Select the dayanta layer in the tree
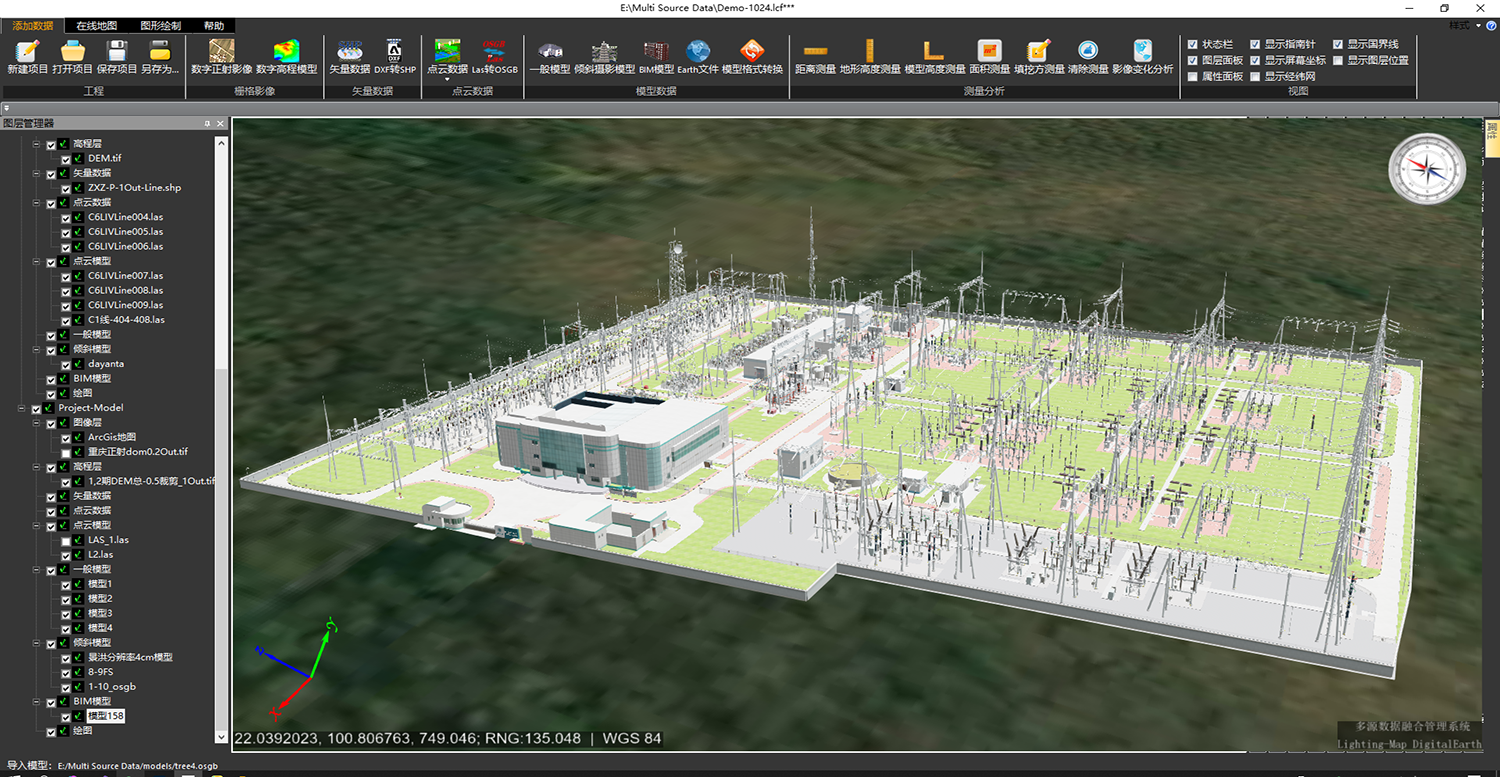This screenshot has width=1500, height=777. (105, 364)
